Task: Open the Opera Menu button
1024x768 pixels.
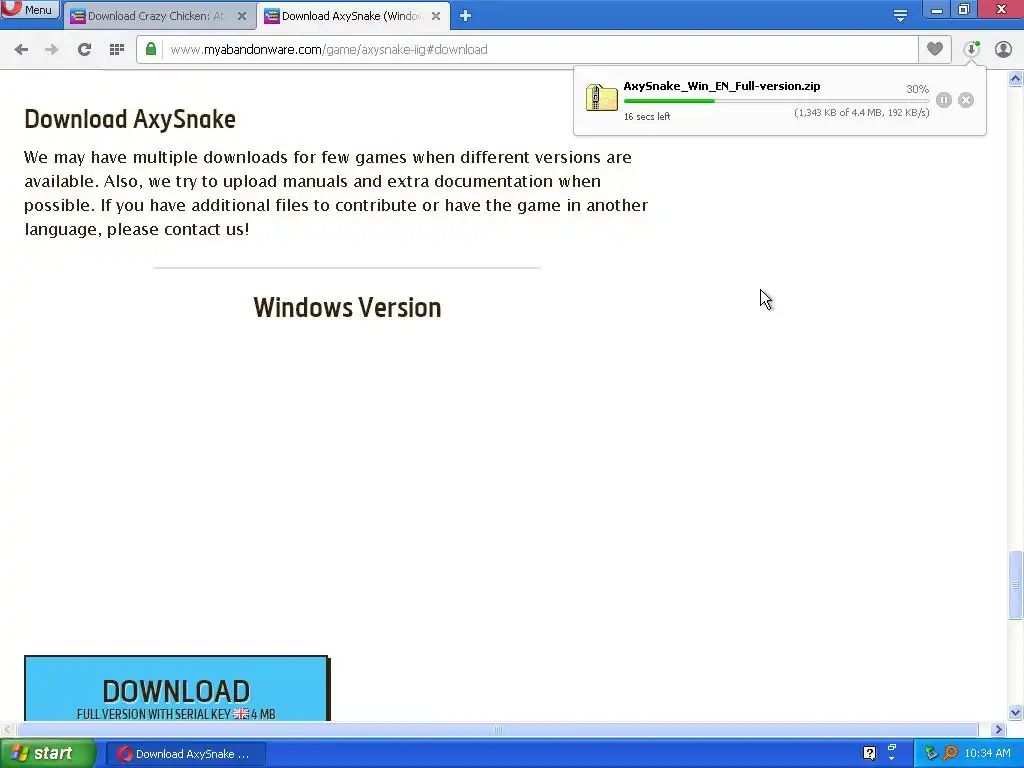Action: pyautogui.click(x=30, y=10)
